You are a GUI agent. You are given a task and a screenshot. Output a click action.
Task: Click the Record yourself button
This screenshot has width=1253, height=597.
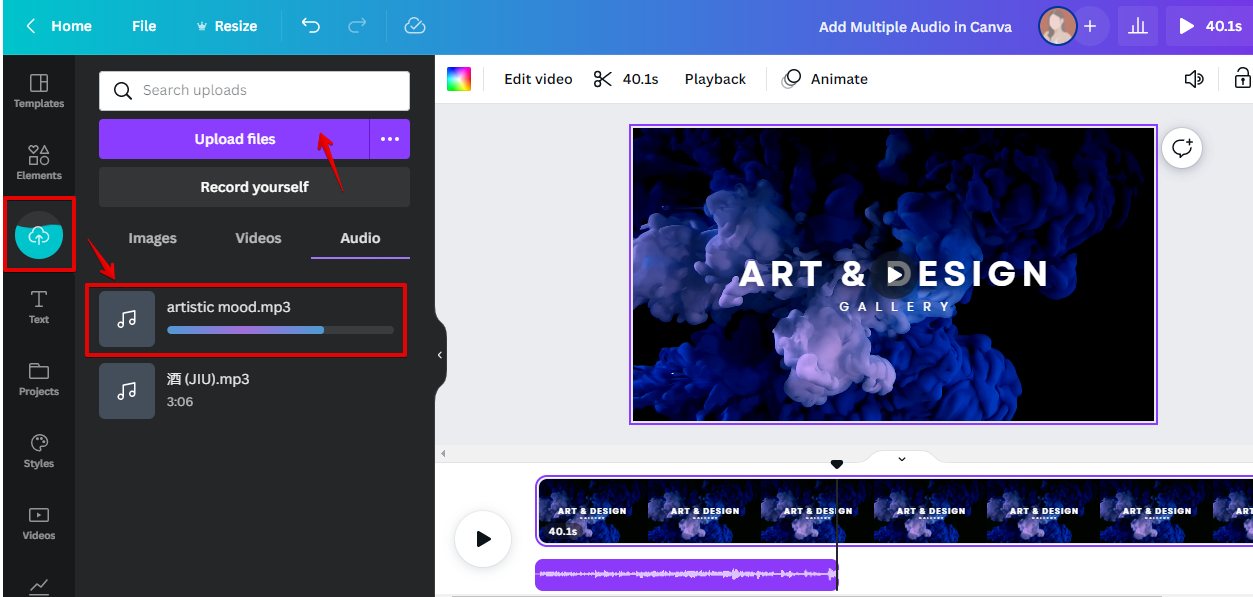pyautogui.click(x=253, y=187)
